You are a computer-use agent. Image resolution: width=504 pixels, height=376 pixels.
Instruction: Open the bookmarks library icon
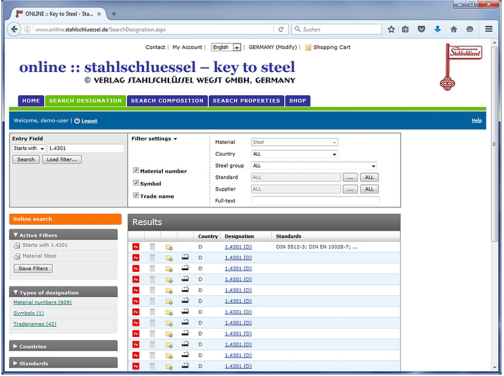(x=405, y=29)
